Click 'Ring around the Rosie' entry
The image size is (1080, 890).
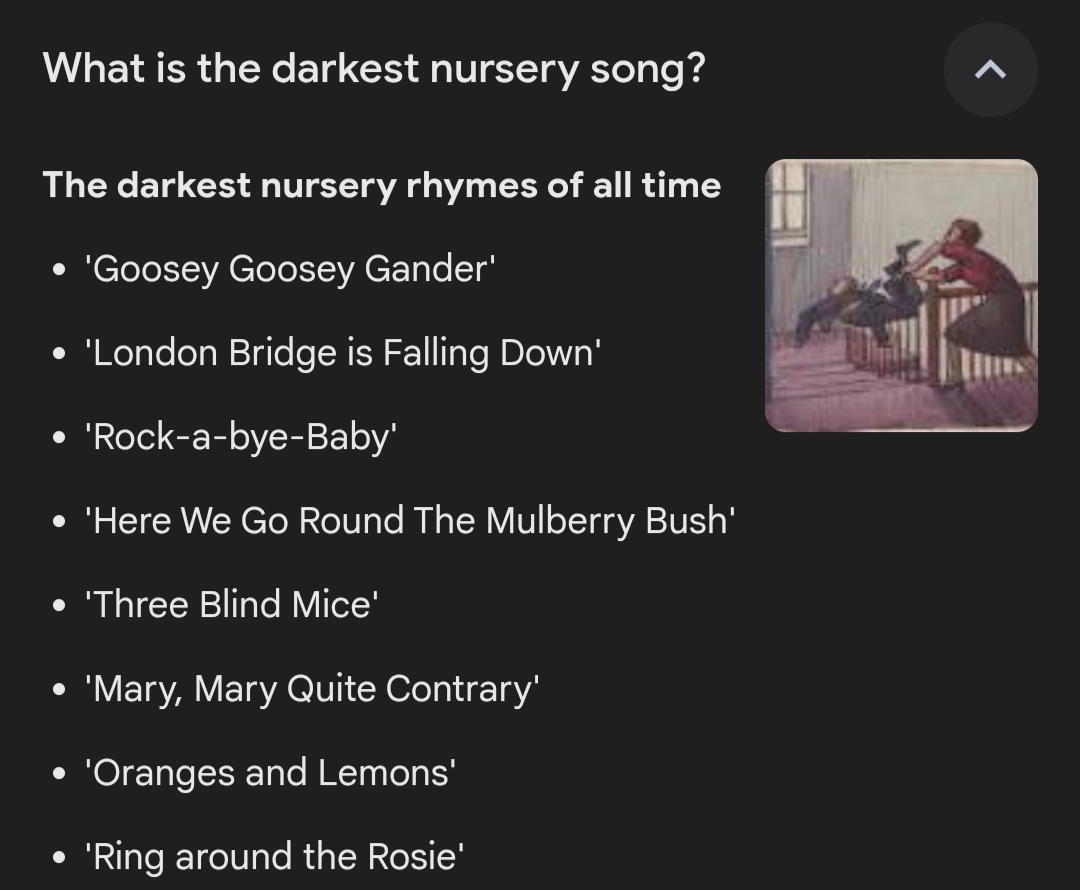coord(274,857)
